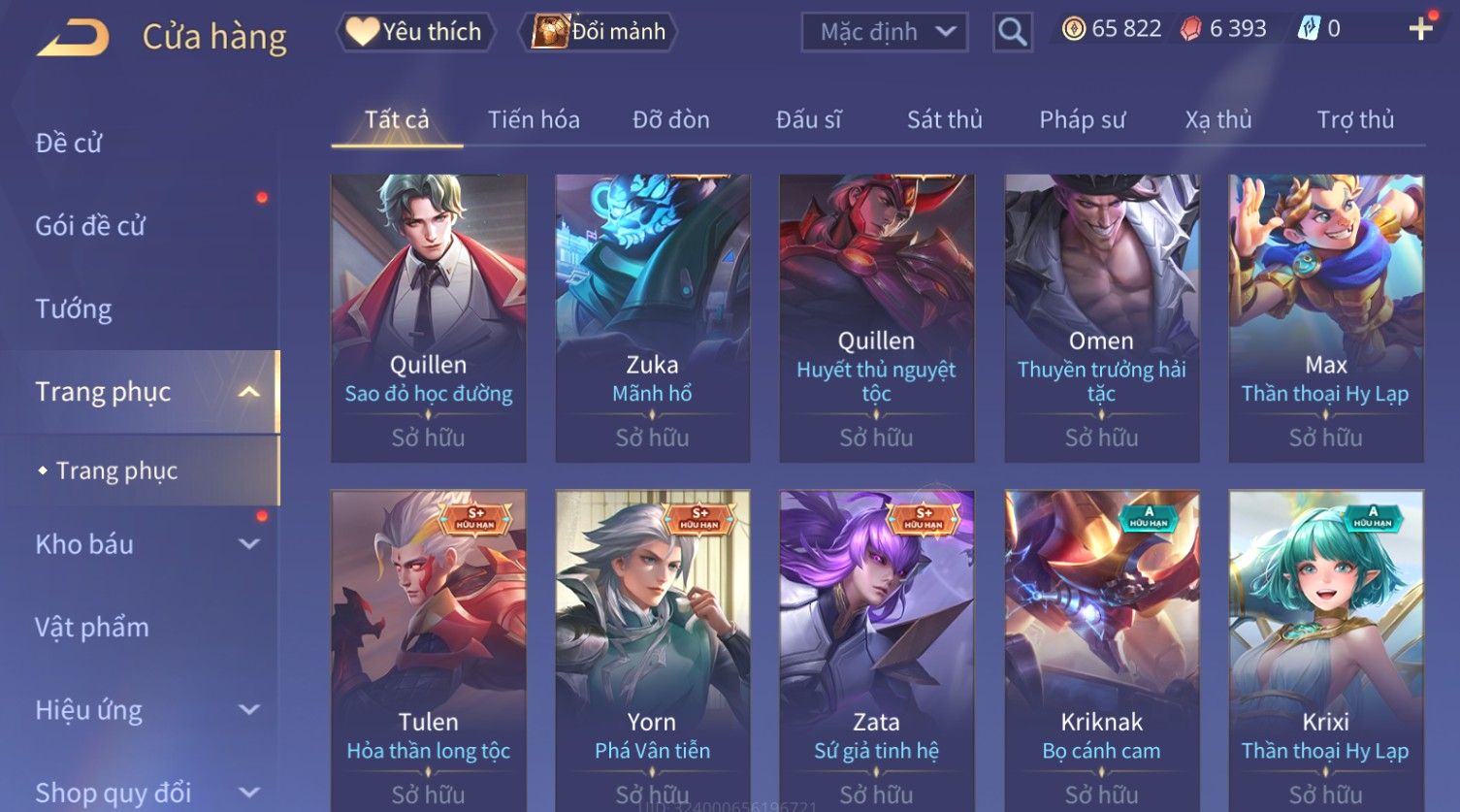Select the Tiến hóa tab

534,119
